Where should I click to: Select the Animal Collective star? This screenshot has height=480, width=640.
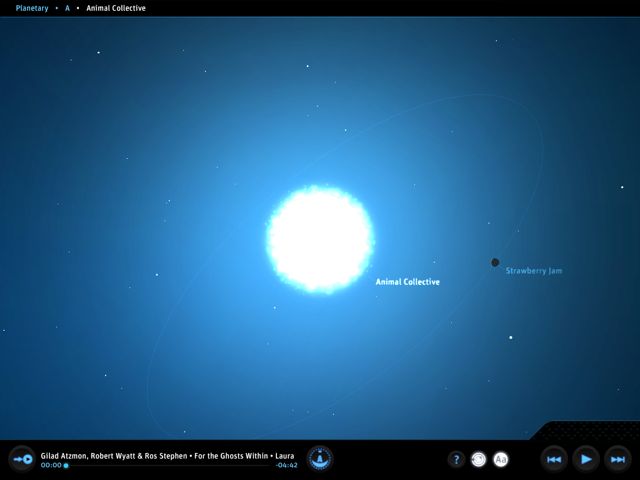click(x=320, y=240)
